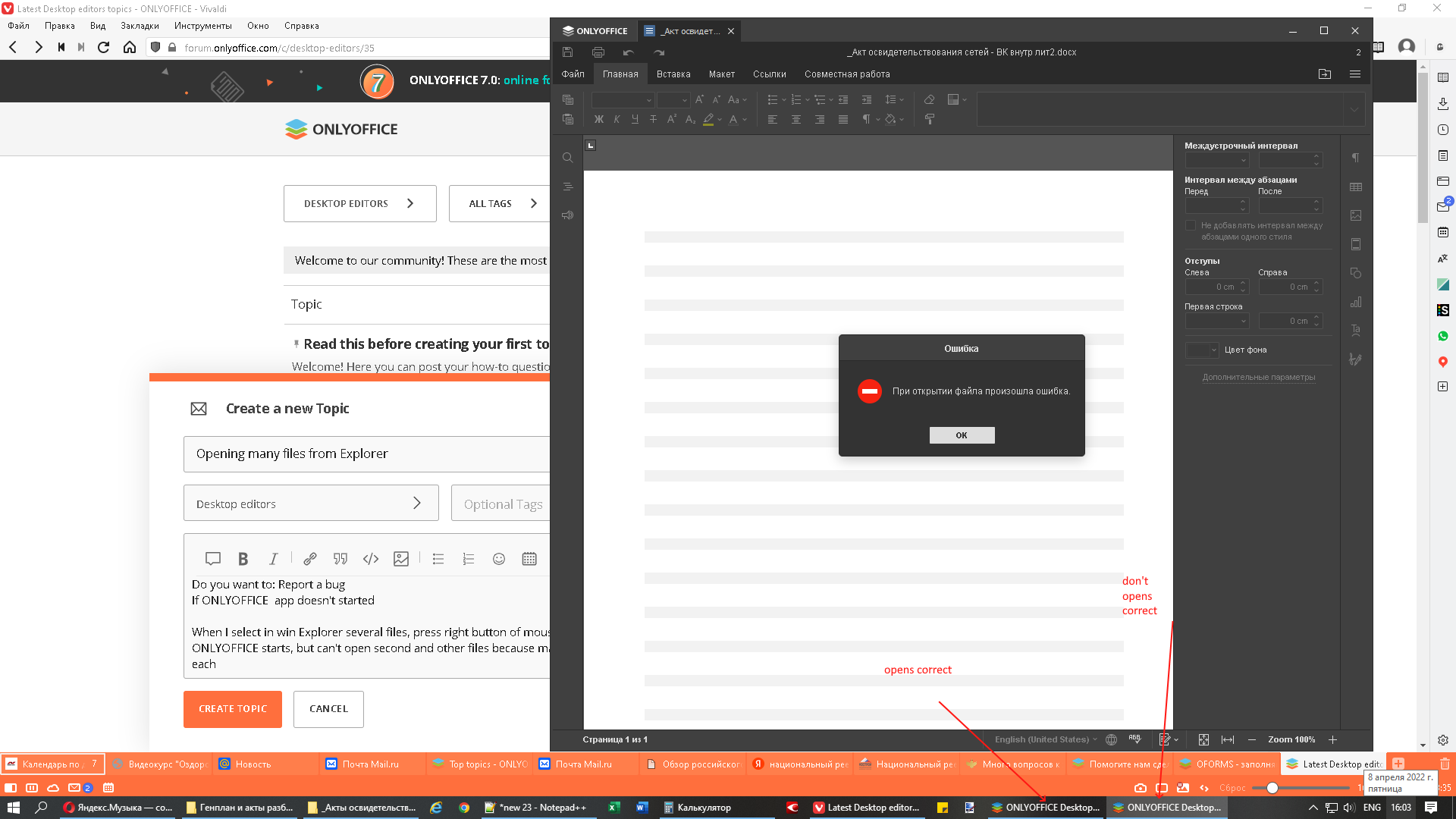This screenshot has width=1456, height=819.
Task: Click the bulleted list icon
Action: pyautogui.click(x=438, y=558)
